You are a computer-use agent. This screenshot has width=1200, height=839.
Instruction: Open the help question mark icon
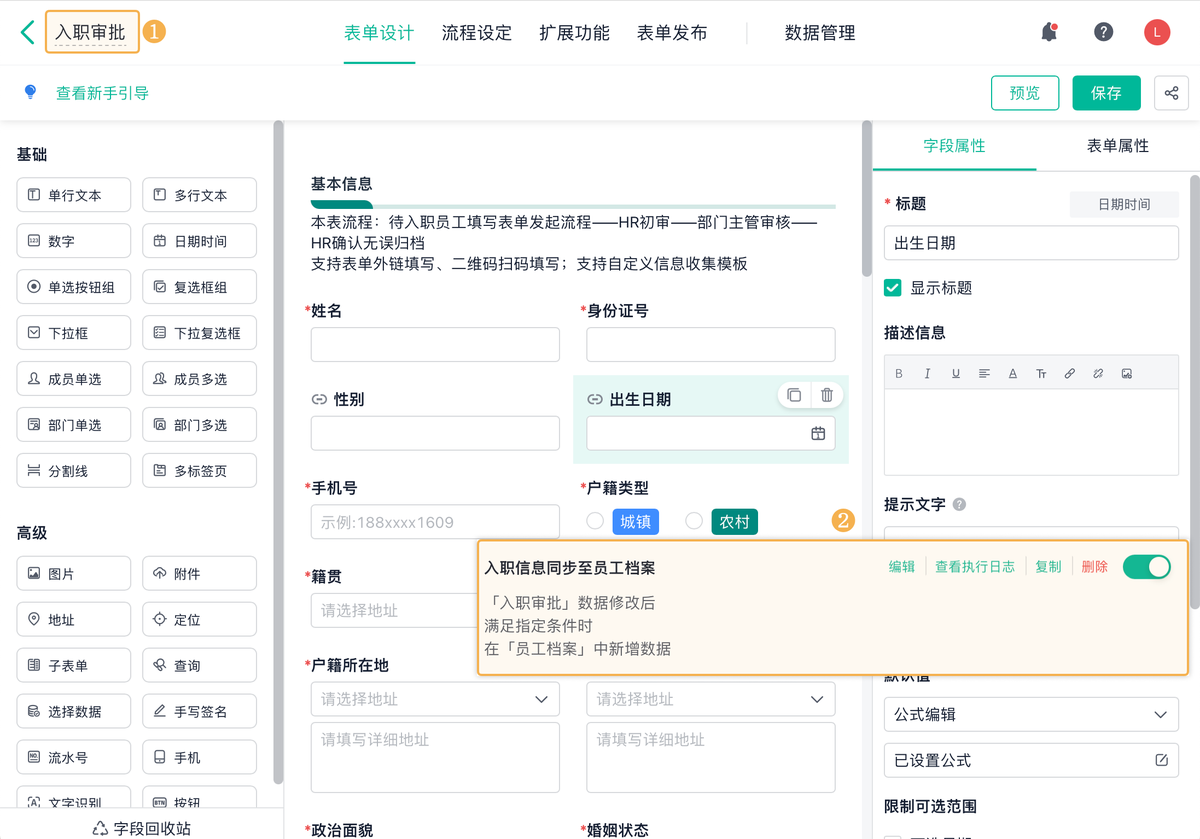coord(1104,32)
